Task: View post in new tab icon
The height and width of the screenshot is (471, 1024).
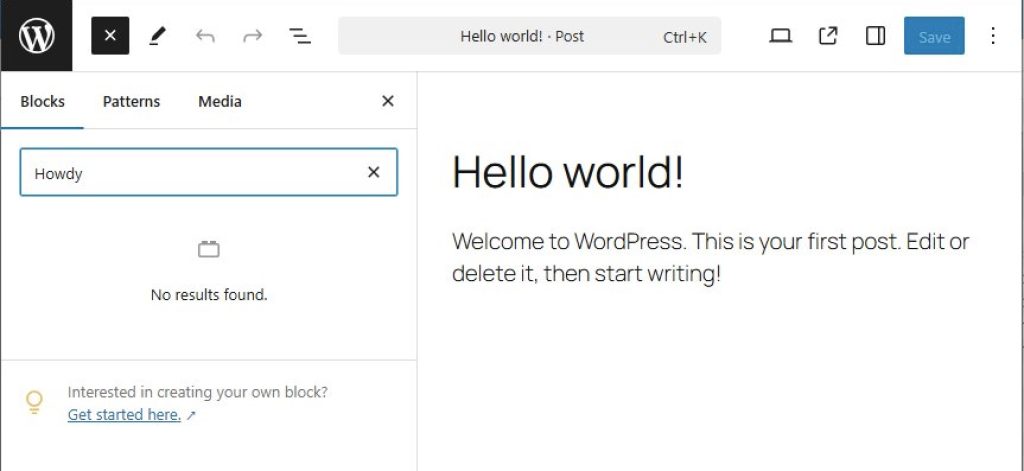Action: [828, 36]
